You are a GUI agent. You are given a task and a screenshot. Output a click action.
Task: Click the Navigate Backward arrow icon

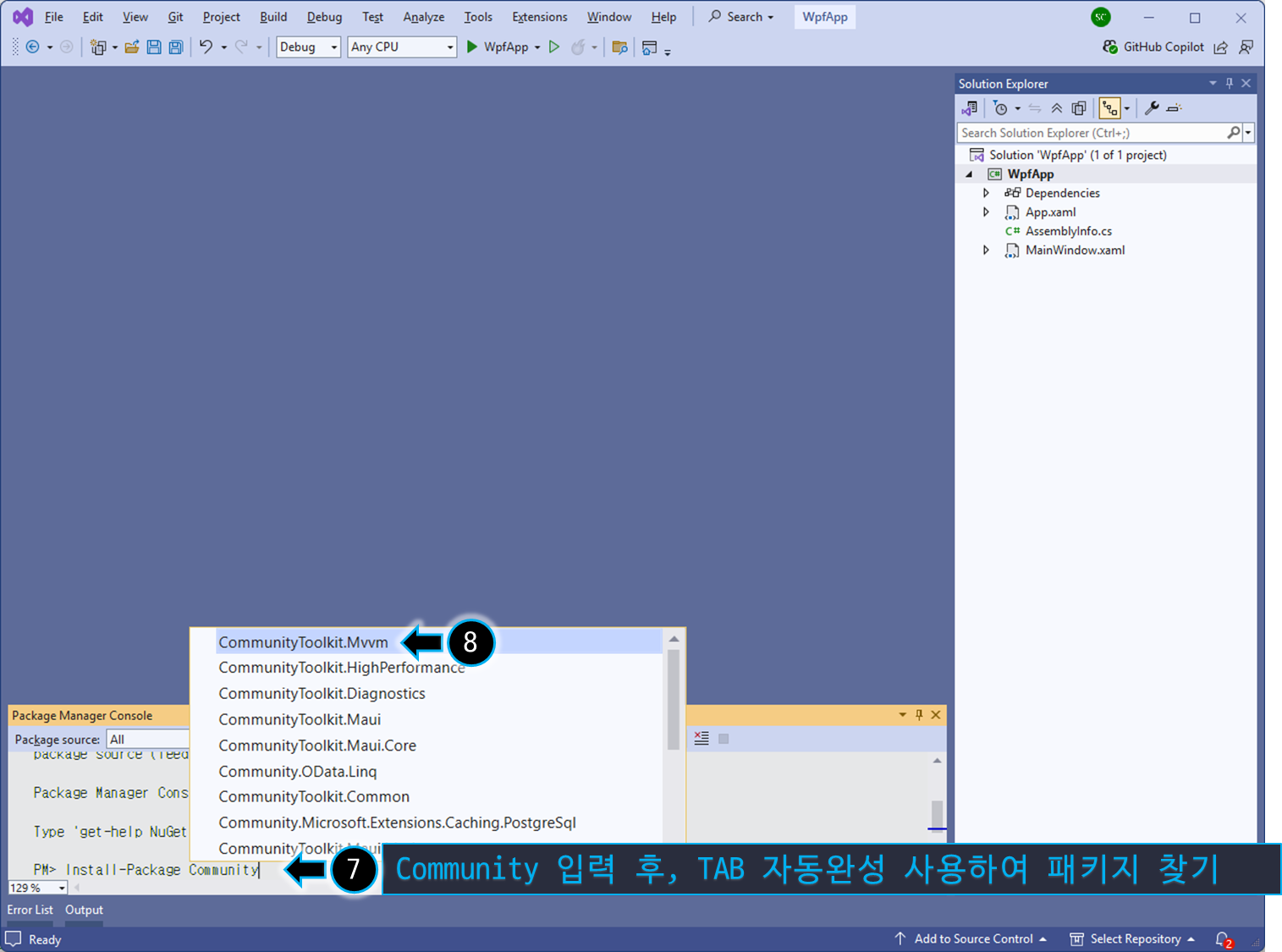pyautogui.click(x=32, y=47)
